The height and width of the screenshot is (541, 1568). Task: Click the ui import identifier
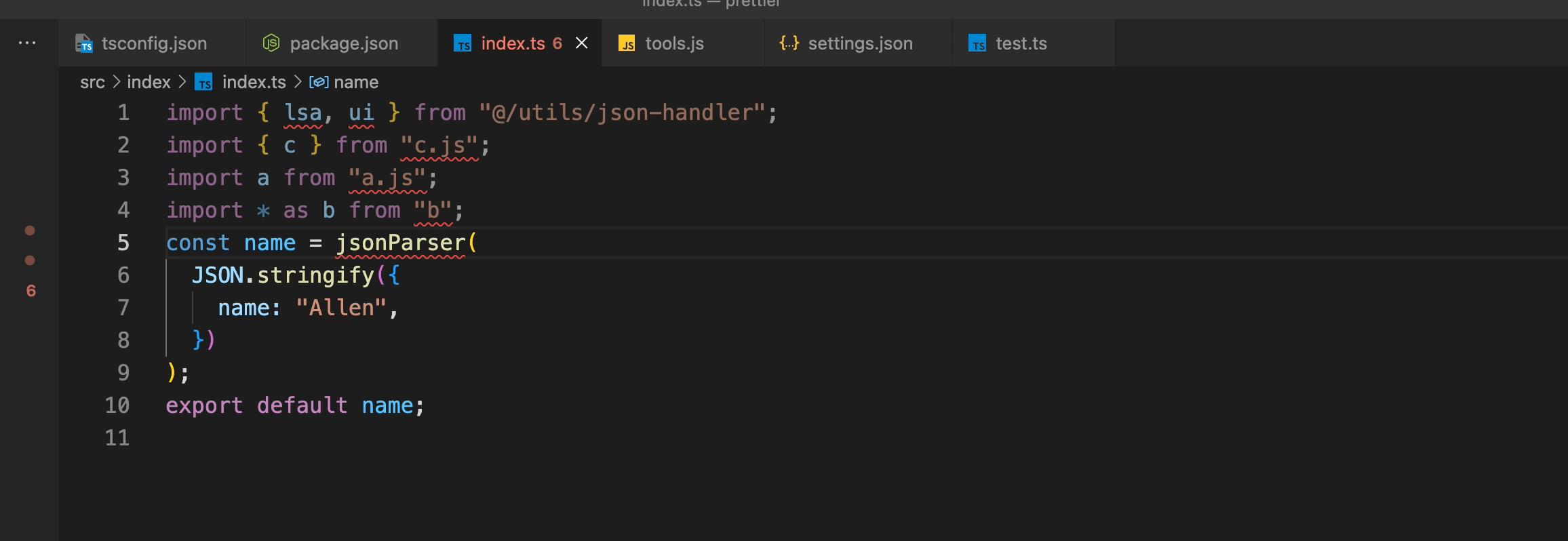click(361, 113)
